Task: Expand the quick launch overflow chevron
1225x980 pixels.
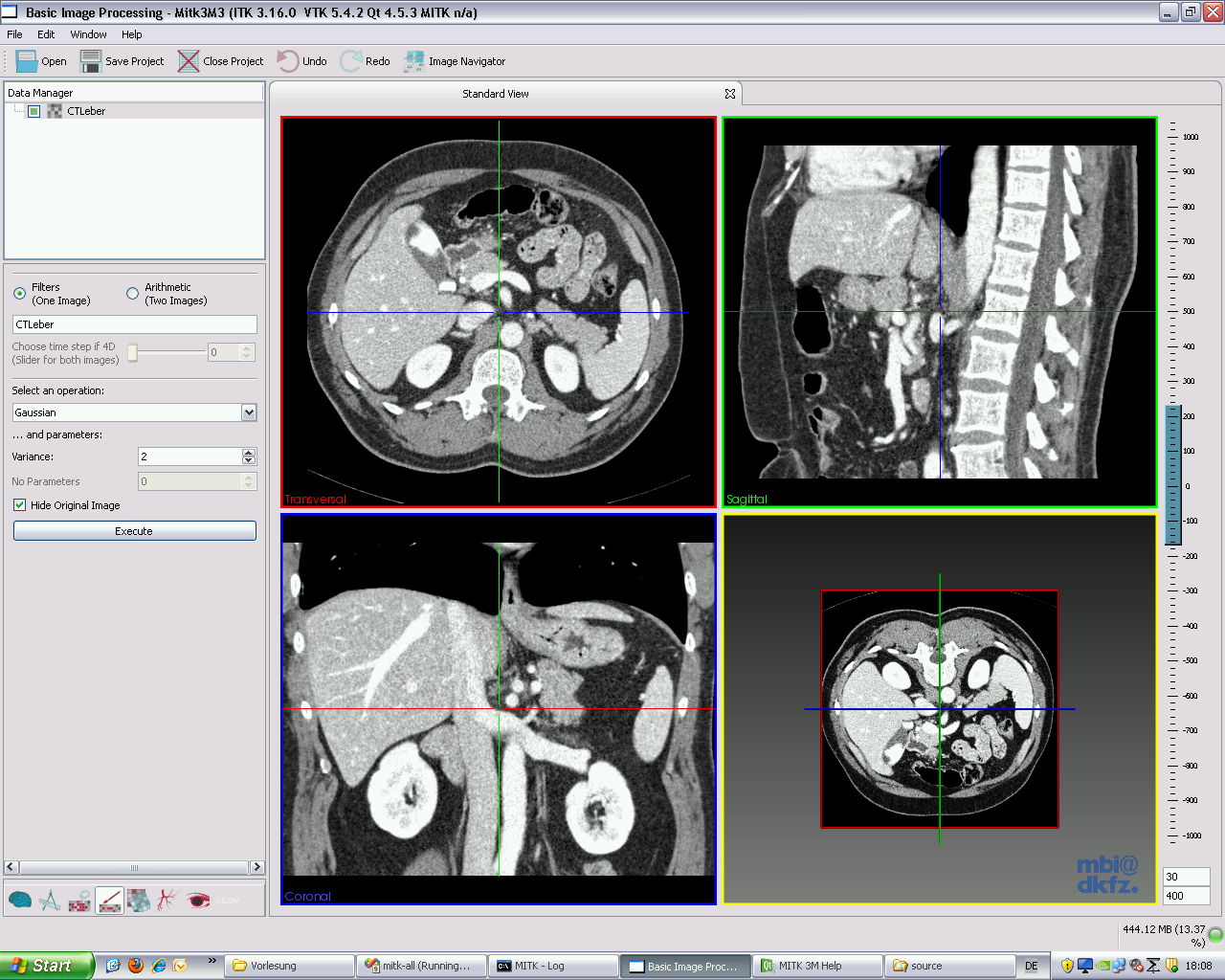Action: click(x=212, y=961)
